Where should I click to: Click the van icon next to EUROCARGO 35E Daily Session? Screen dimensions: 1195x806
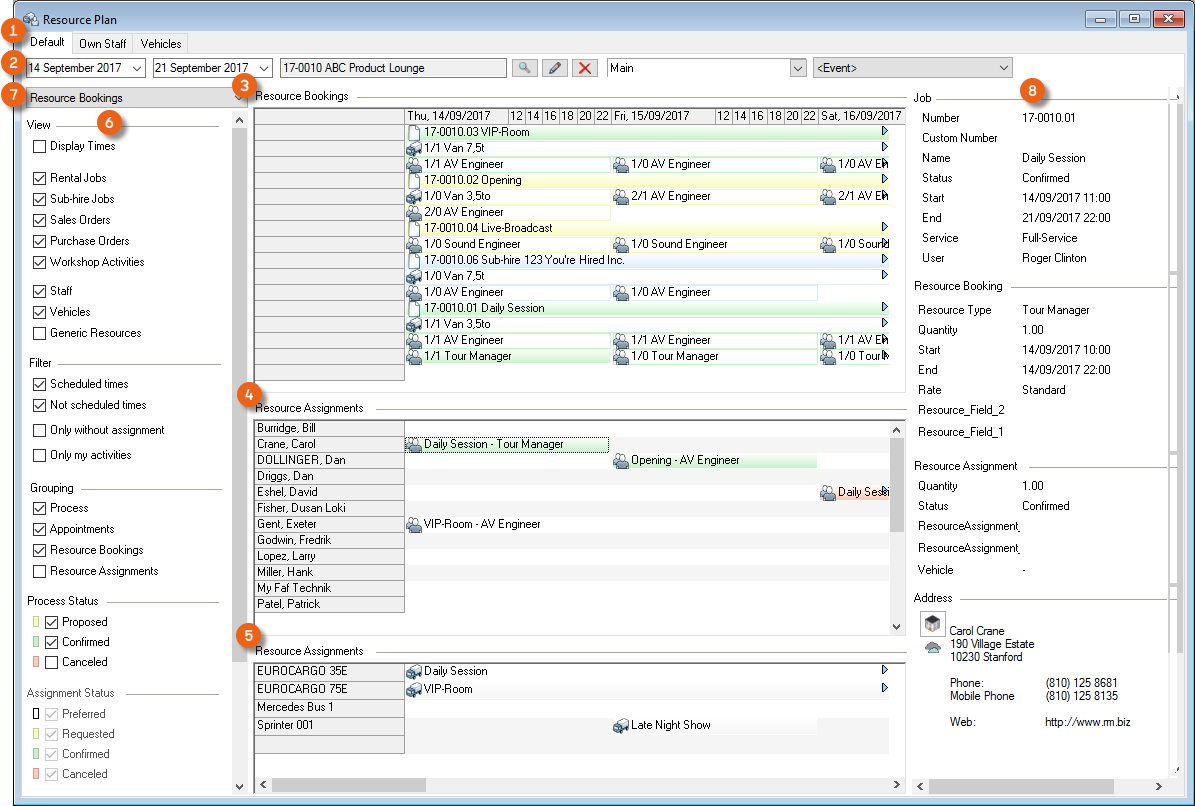click(x=414, y=672)
